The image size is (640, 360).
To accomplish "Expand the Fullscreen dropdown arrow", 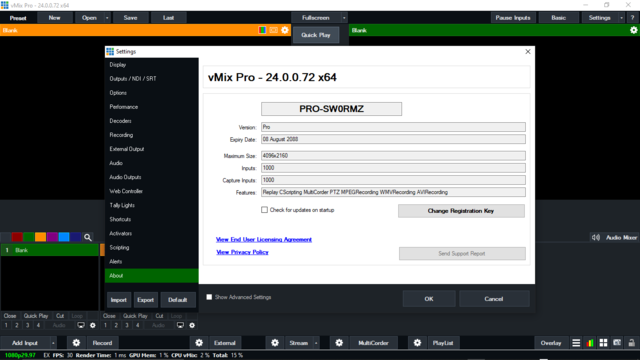I will click(x=344, y=18).
